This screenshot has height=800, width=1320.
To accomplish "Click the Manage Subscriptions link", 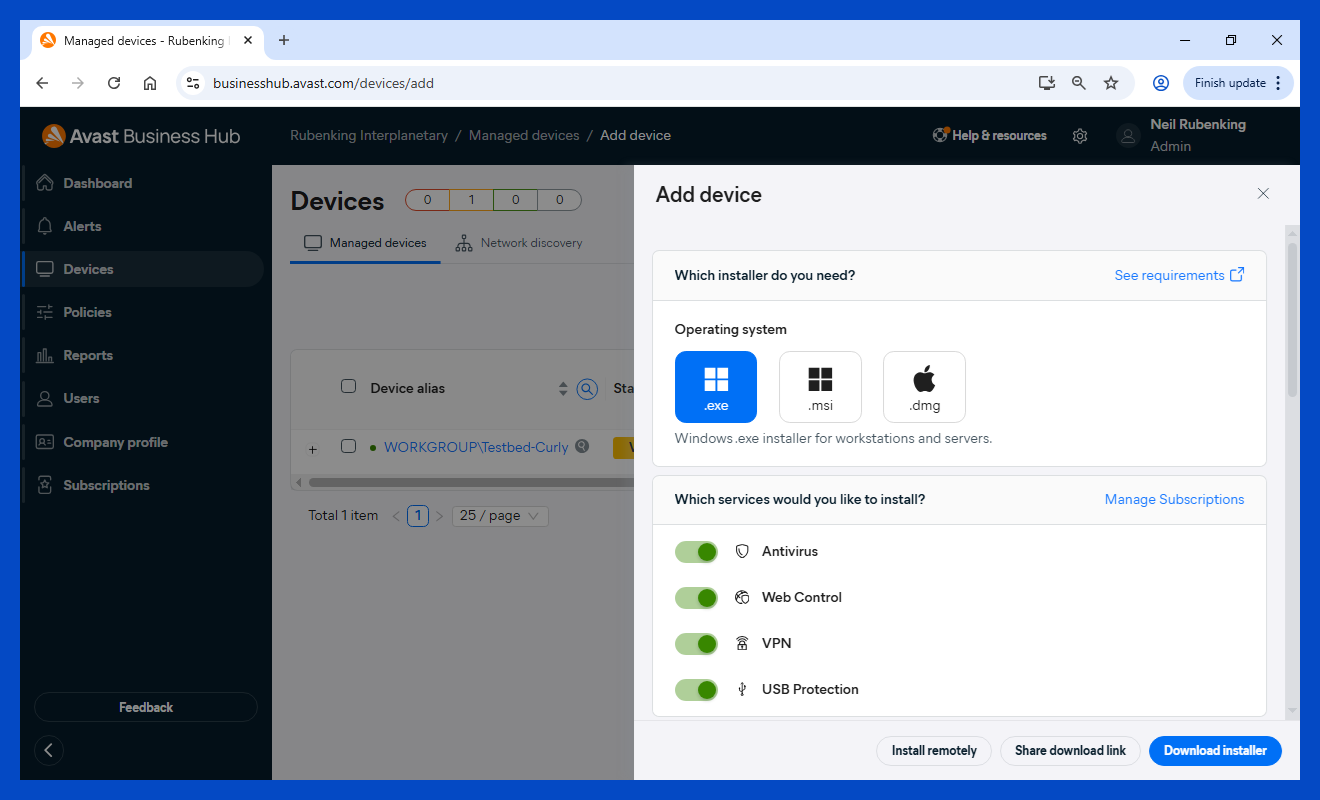I will [1175, 499].
